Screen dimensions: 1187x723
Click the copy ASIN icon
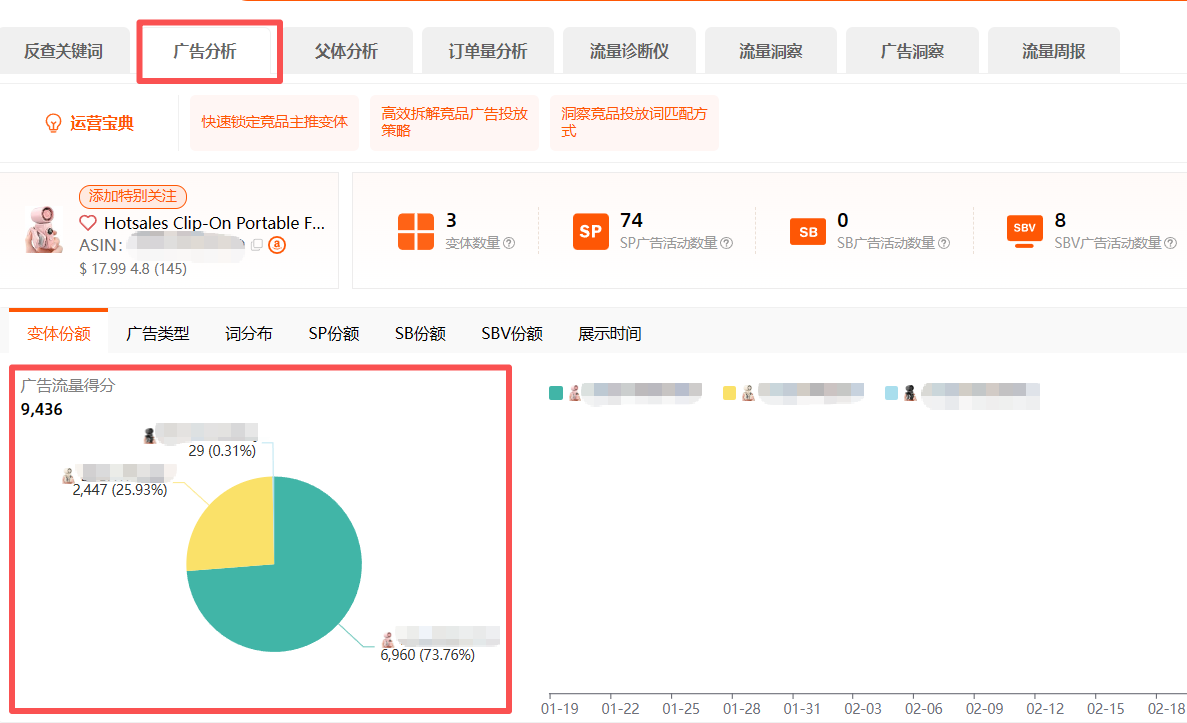[257, 245]
